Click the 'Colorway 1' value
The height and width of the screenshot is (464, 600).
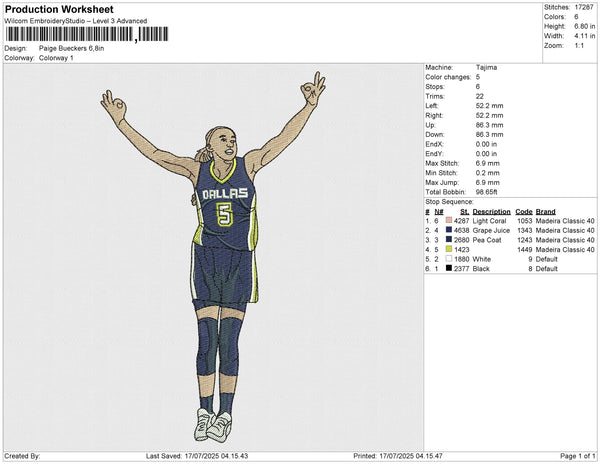56,58
